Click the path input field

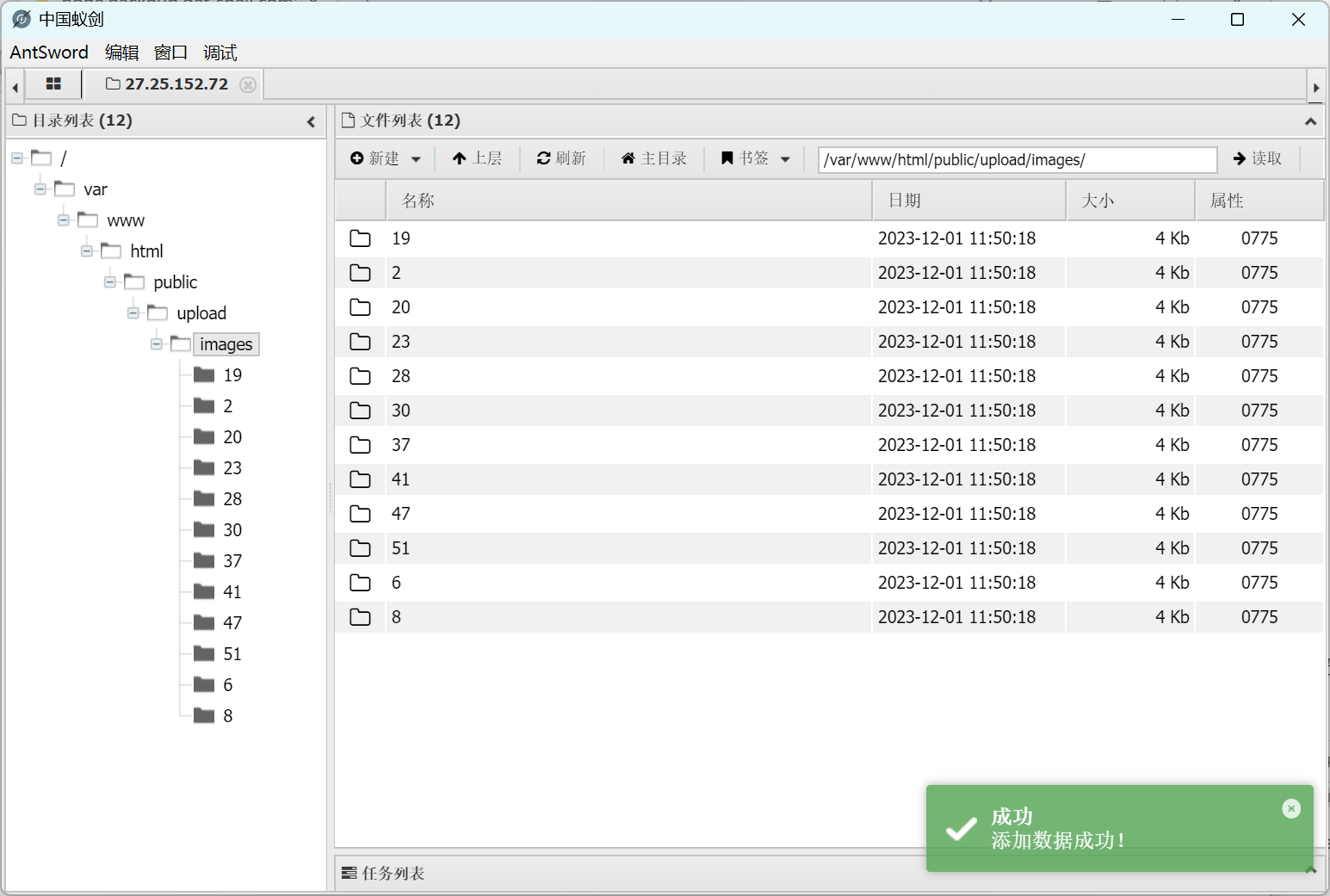1017,160
